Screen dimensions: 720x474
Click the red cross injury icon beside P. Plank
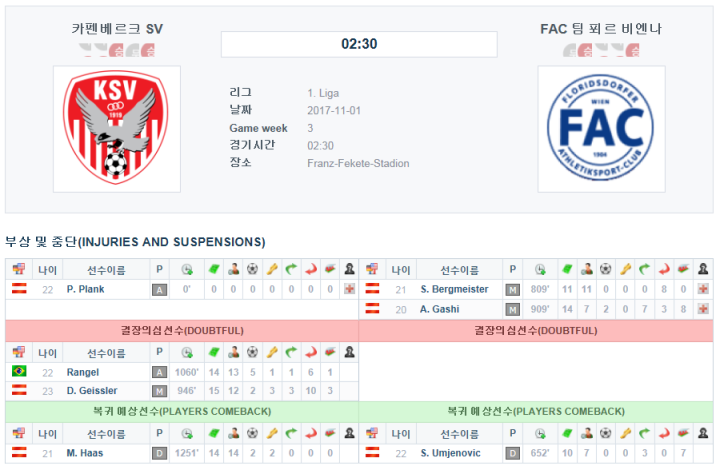(x=349, y=289)
